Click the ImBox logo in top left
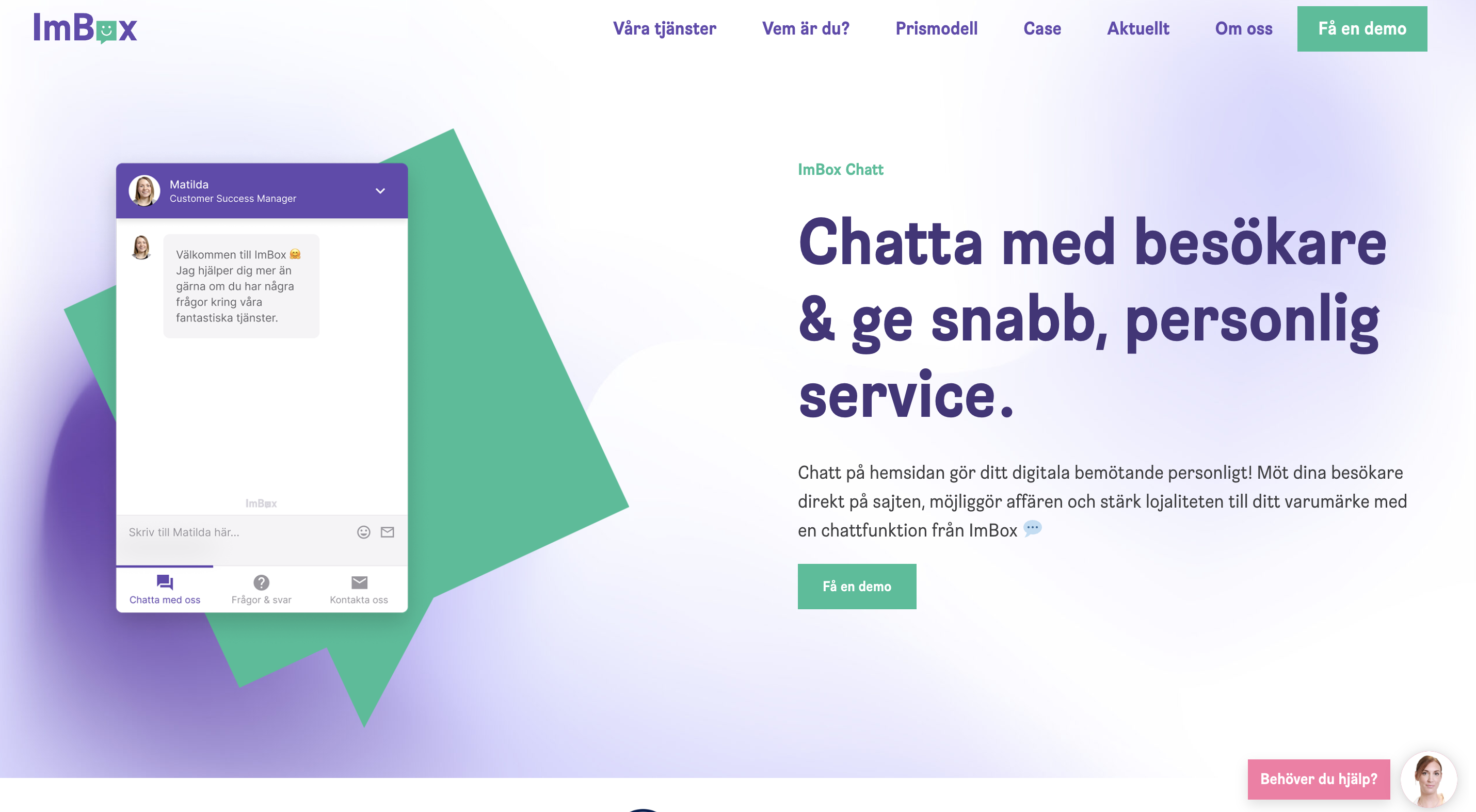This screenshot has width=1476, height=812. click(x=85, y=28)
